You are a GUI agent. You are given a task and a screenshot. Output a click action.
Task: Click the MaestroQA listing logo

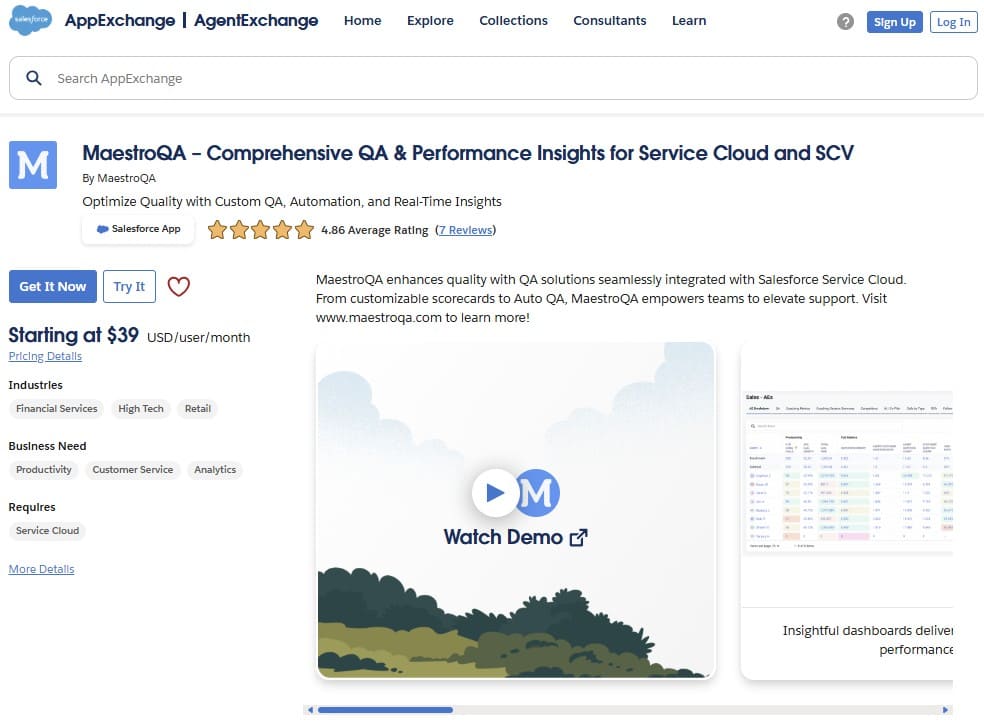click(x=33, y=165)
